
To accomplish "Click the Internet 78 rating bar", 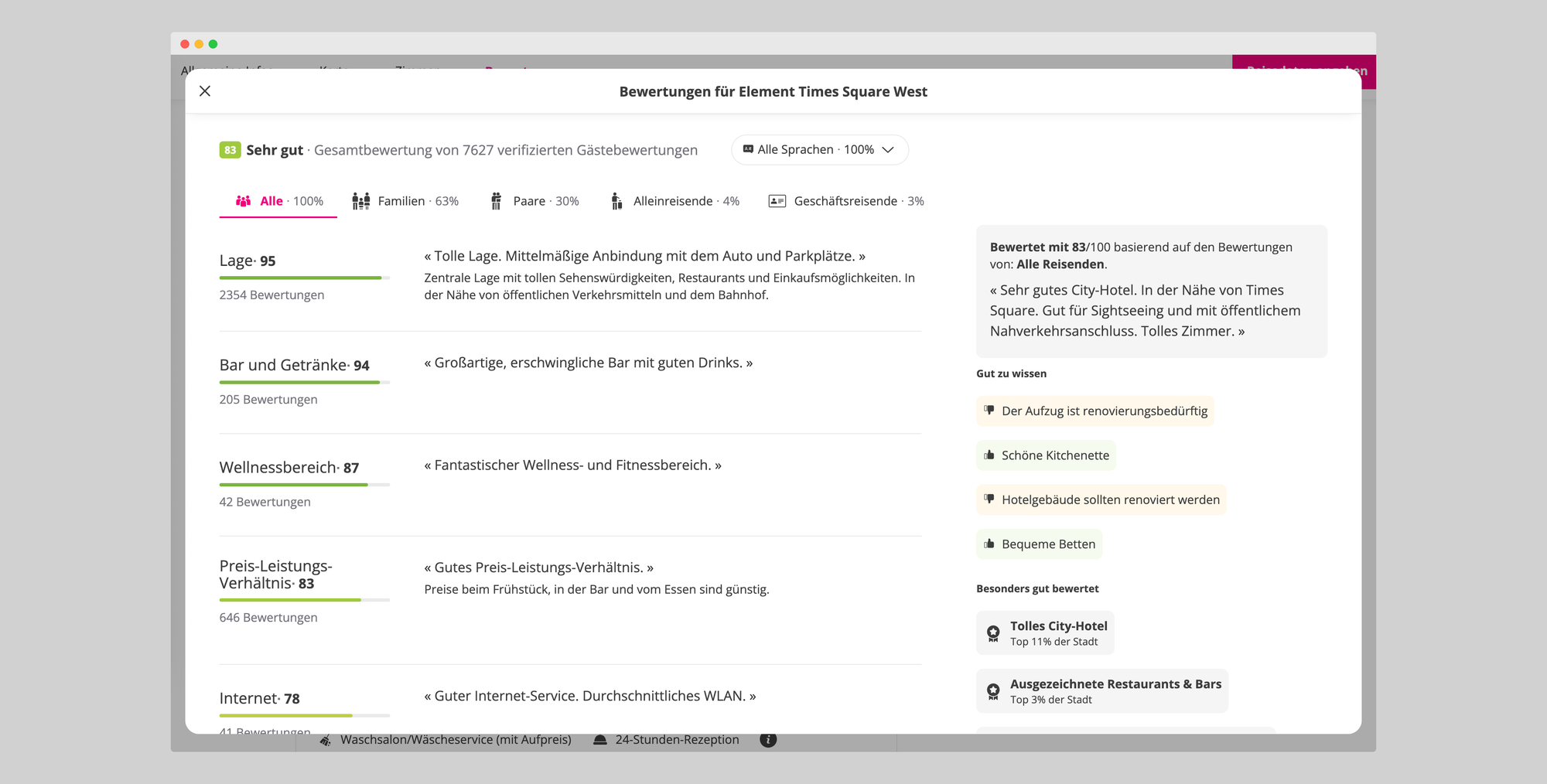I will tap(305, 716).
